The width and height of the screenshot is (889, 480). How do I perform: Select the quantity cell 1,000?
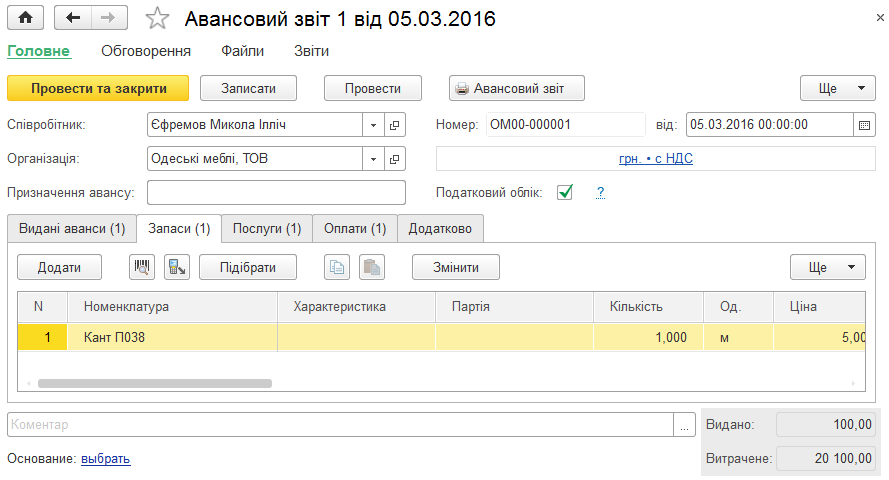click(649, 337)
